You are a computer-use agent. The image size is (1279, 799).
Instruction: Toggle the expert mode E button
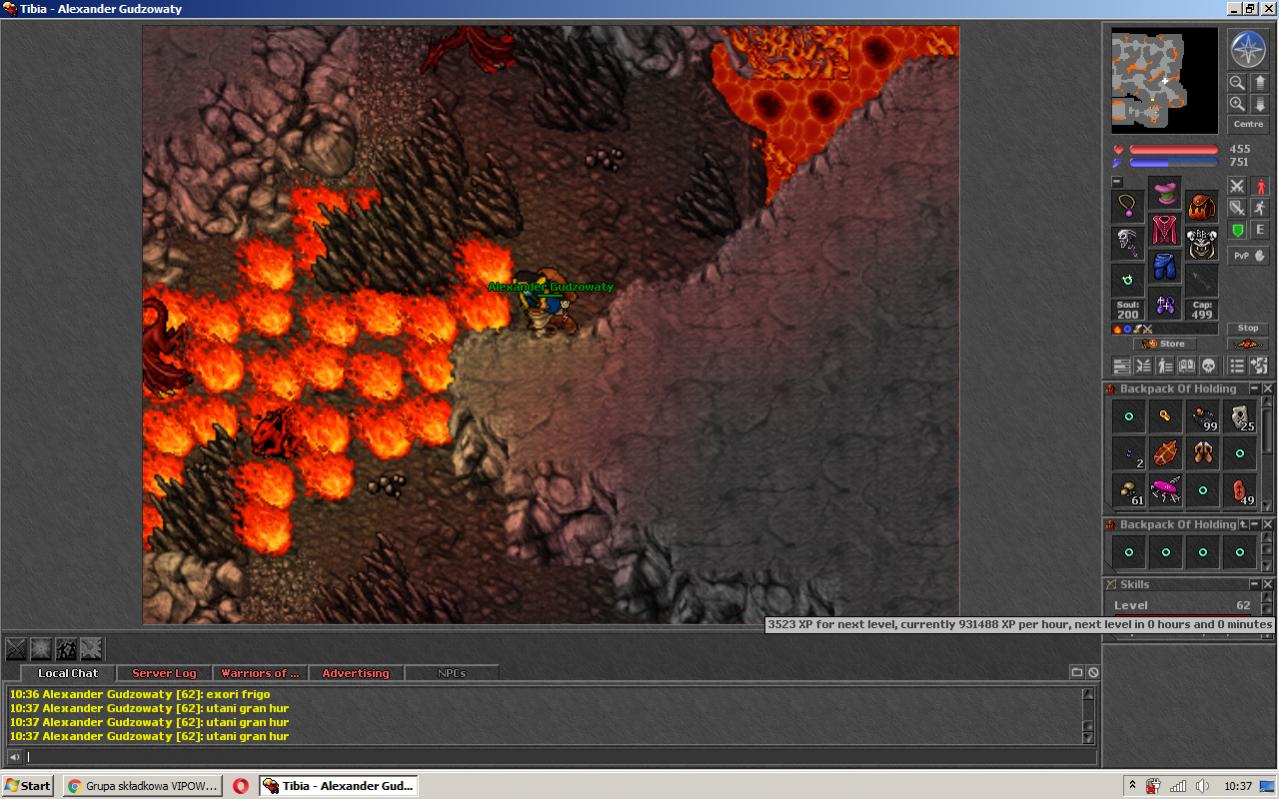[x=1260, y=230]
